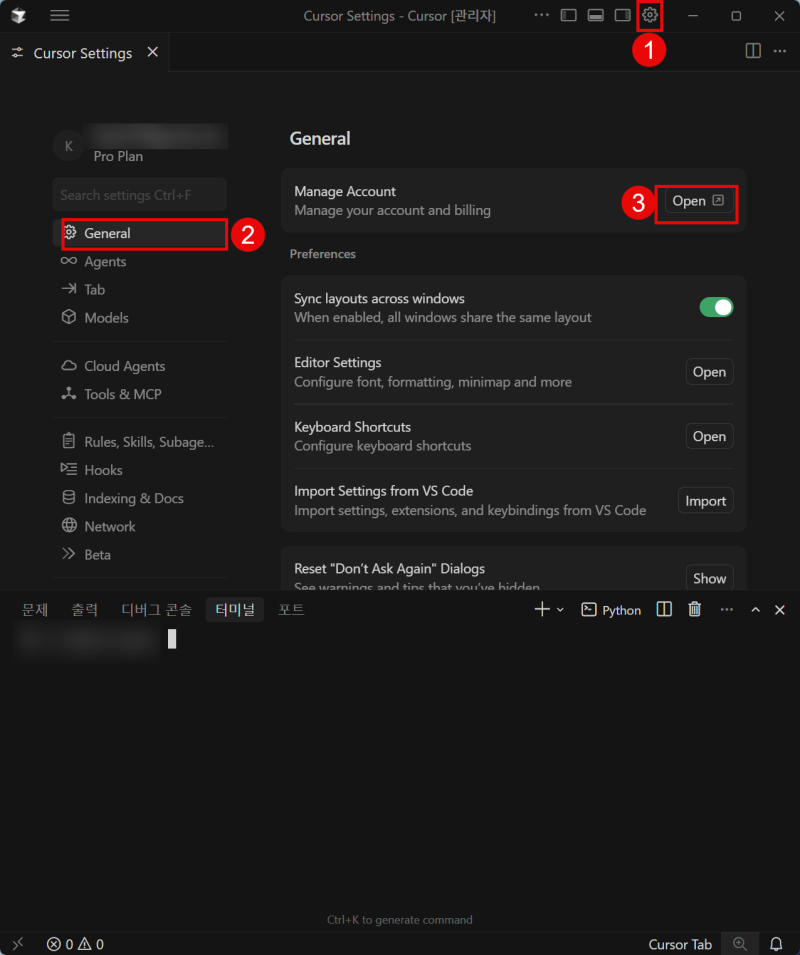Click the Pro Plan label
The height and width of the screenshot is (955, 800).
click(x=118, y=157)
